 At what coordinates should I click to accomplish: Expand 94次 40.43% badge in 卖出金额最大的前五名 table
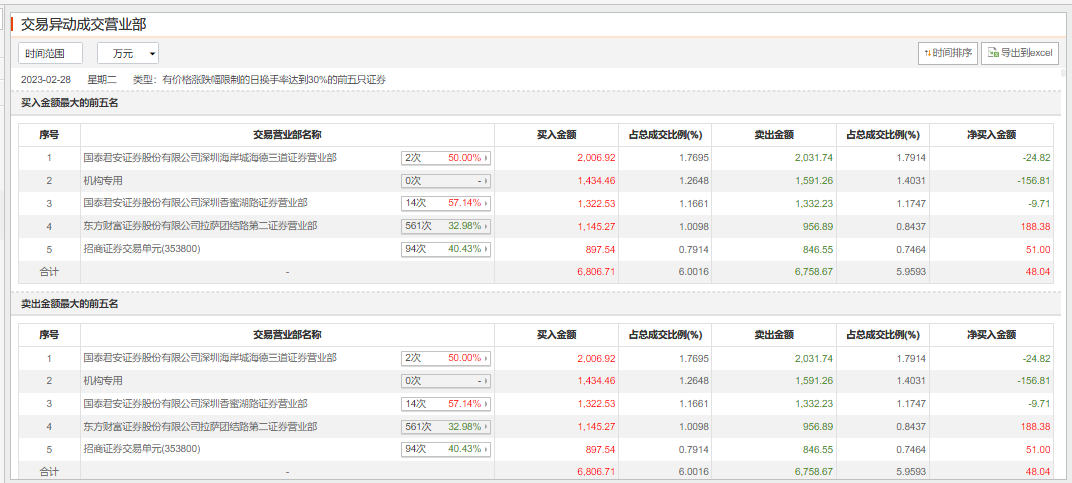[x=446, y=449]
